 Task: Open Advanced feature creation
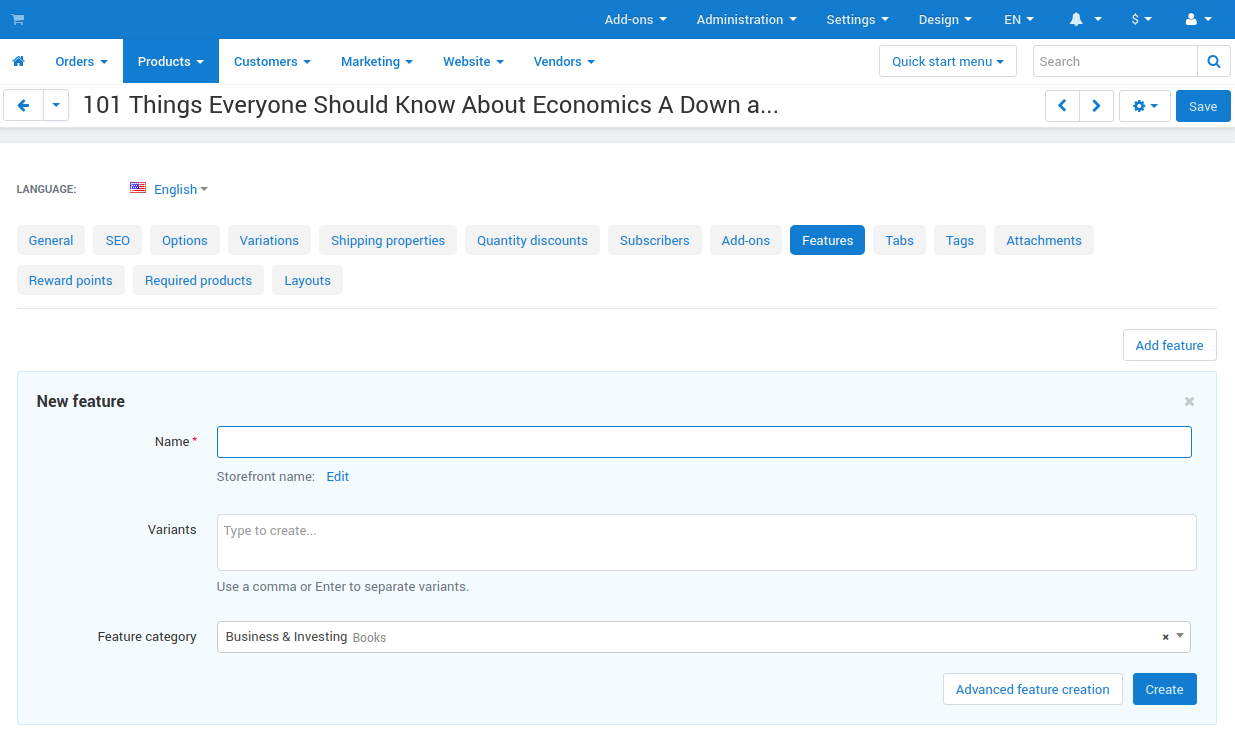pos(1033,689)
